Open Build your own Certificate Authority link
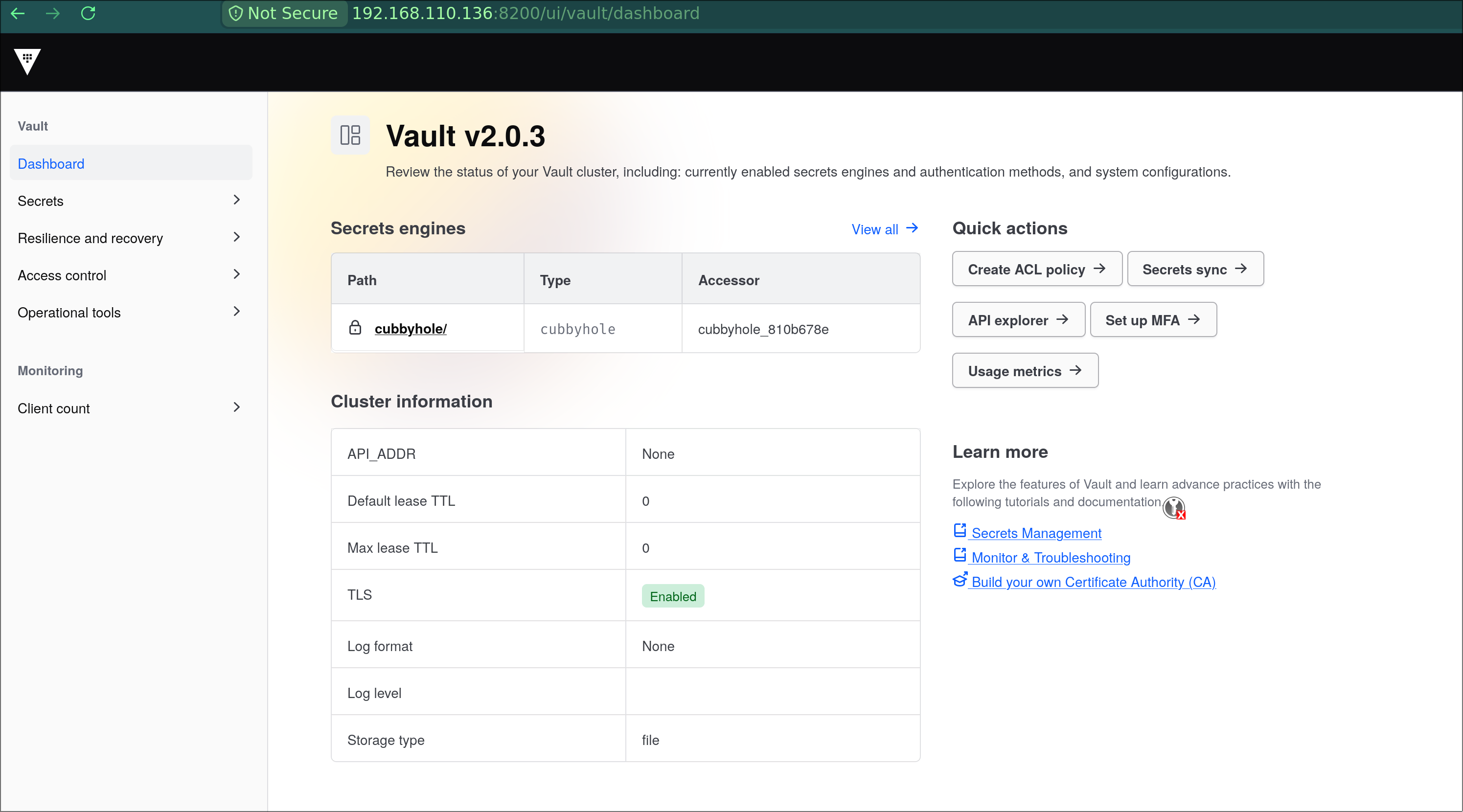The height and width of the screenshot is (812, 1463). coord(1093,582)
